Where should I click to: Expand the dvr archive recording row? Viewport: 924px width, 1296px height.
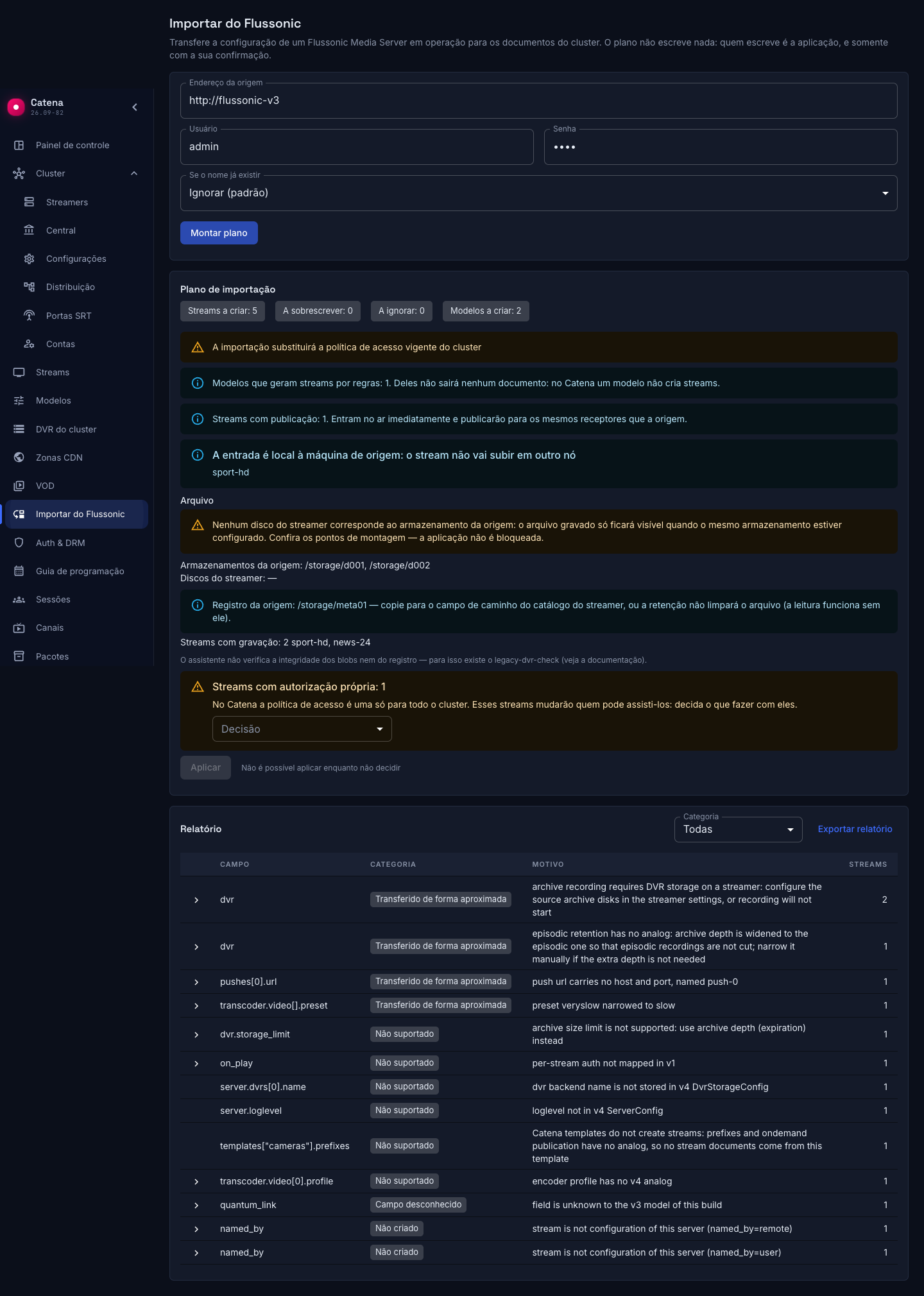pyautogui.click(x=196, y=900)
